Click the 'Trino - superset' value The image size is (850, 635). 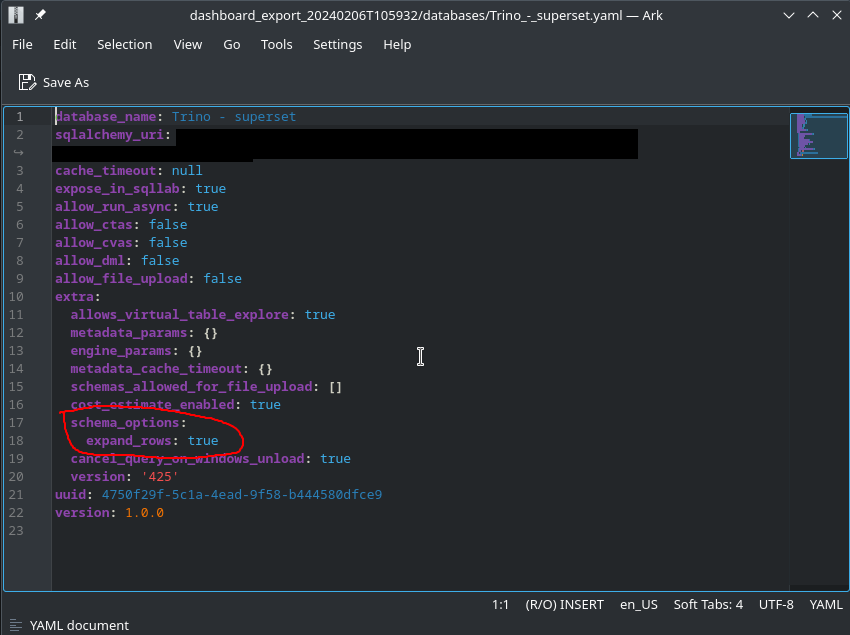coord(234,117)
